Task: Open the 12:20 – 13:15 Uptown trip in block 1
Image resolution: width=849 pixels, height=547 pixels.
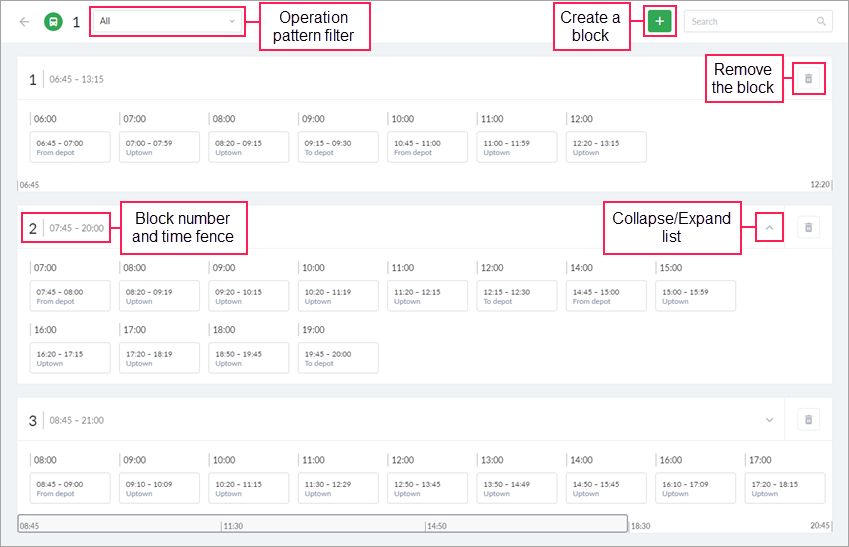Action: pyautogui.click(x=607, y=147)
